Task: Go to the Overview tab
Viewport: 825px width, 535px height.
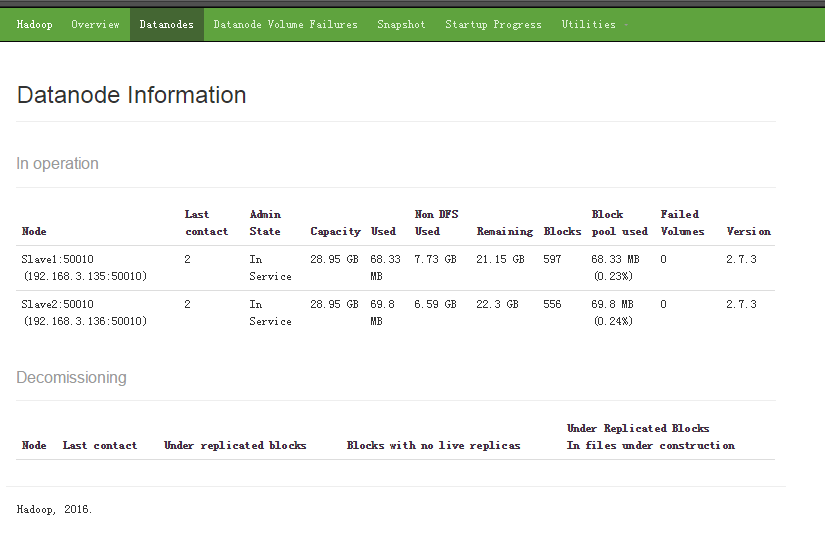Action: (95, 24)
